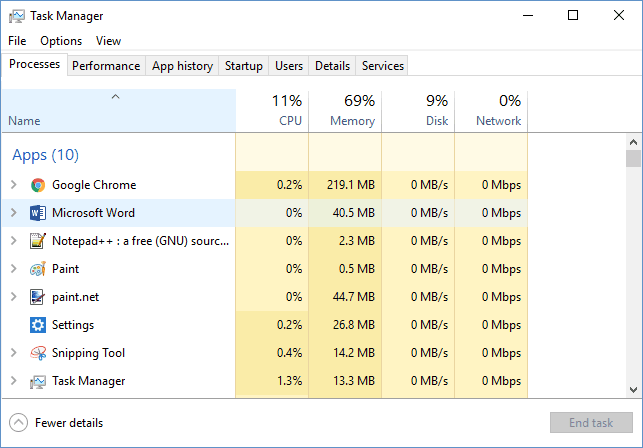
Task: Click the 219.1 MB memory value
Action: [351, 185]
